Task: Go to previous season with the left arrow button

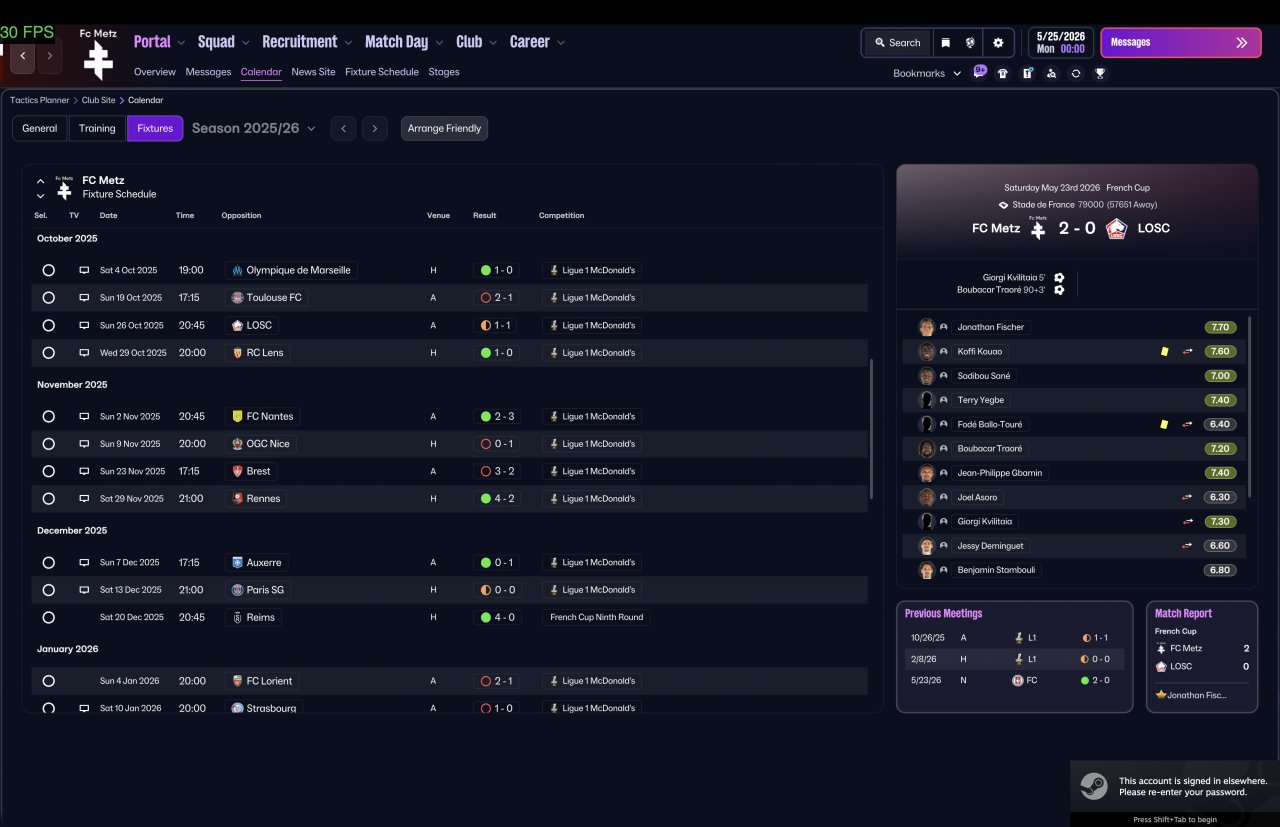Action: (343, 128)
